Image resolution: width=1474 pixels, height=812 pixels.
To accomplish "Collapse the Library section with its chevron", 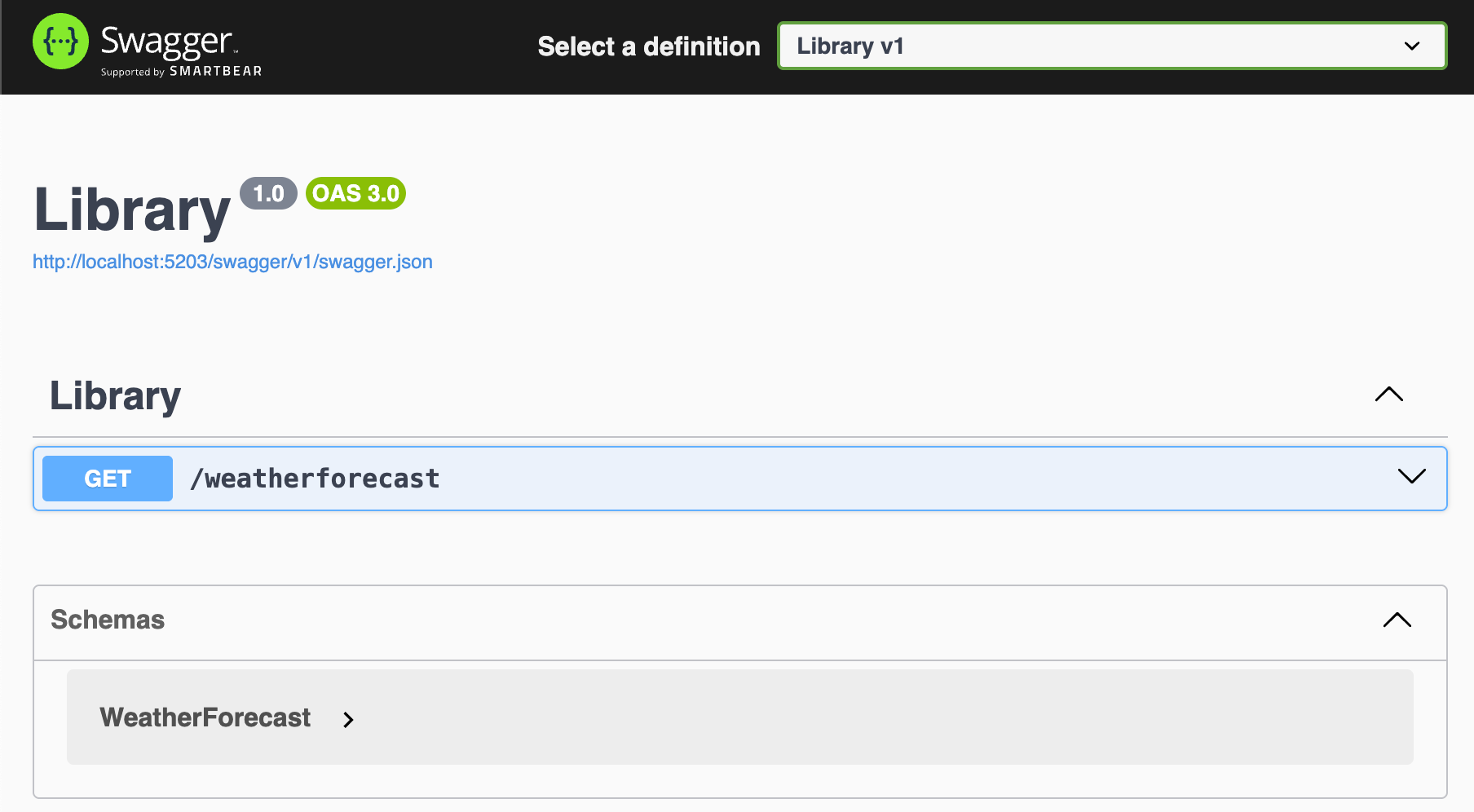I will pos(1388,395).
